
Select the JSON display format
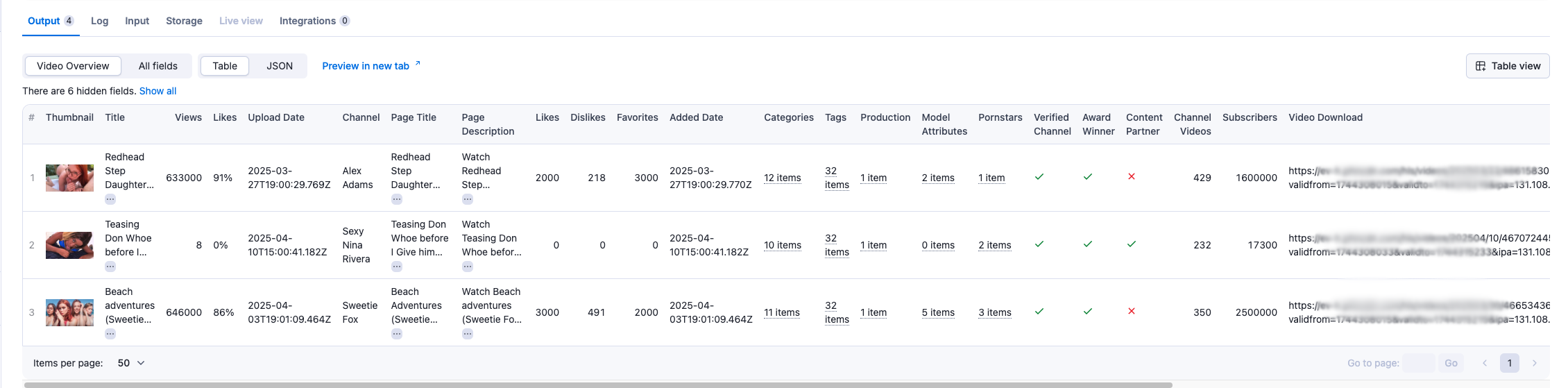(280, 66)
